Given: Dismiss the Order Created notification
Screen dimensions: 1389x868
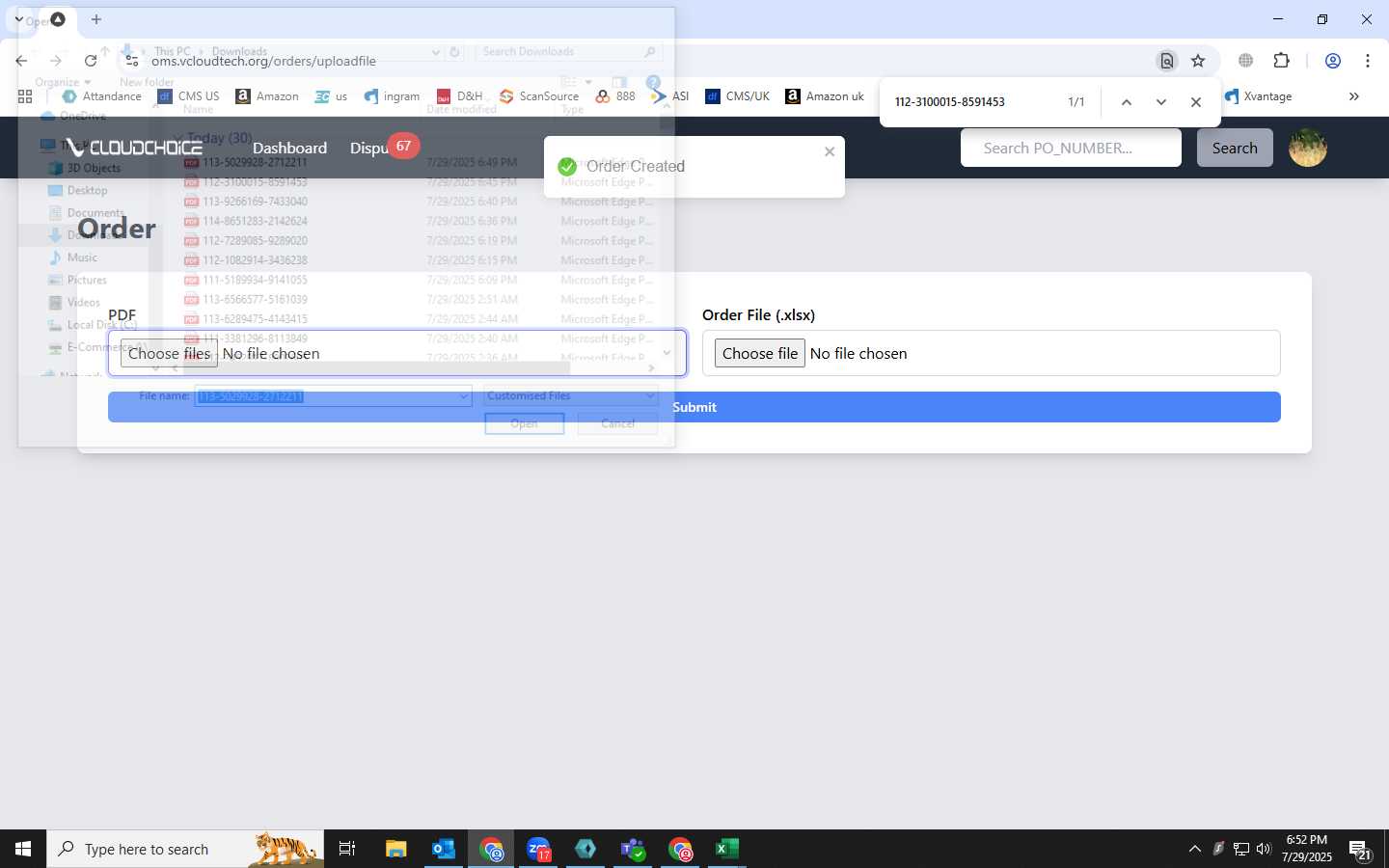Looking at the screenshot, I should point(830,151).
